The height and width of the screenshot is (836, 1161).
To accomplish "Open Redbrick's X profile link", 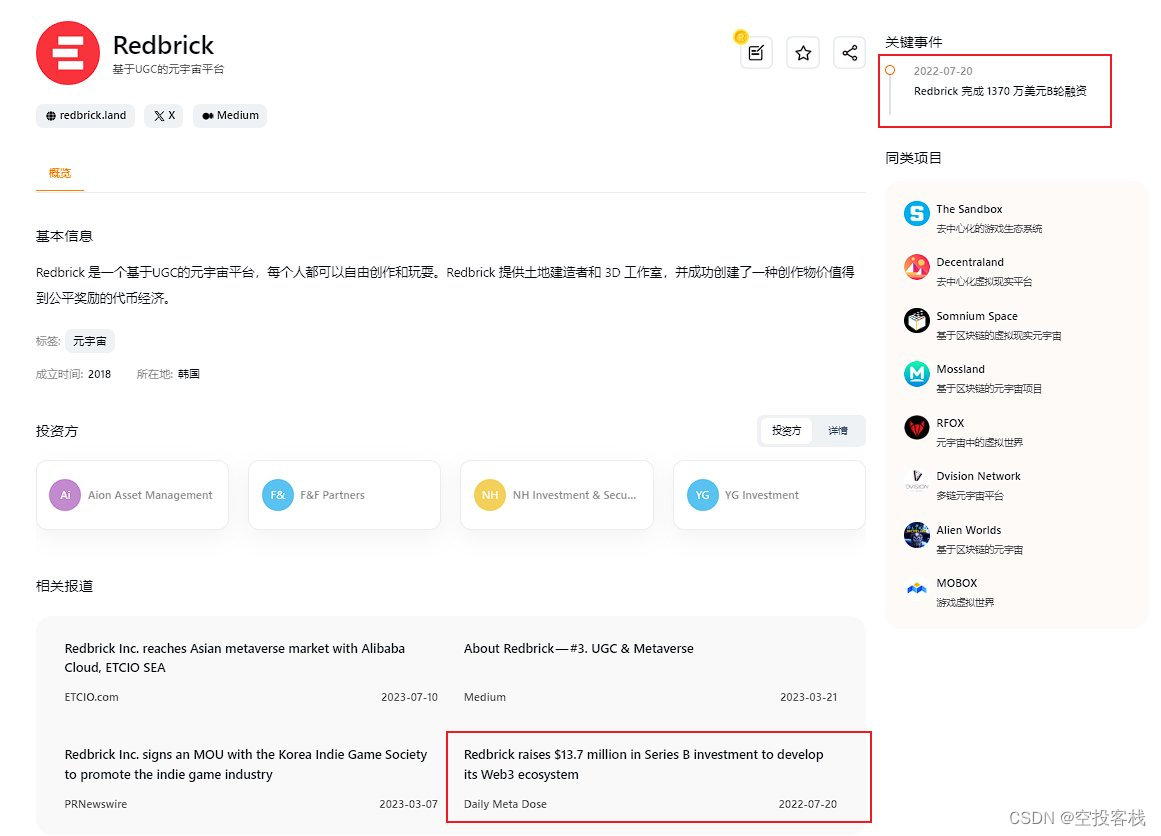I will [164, 116].
